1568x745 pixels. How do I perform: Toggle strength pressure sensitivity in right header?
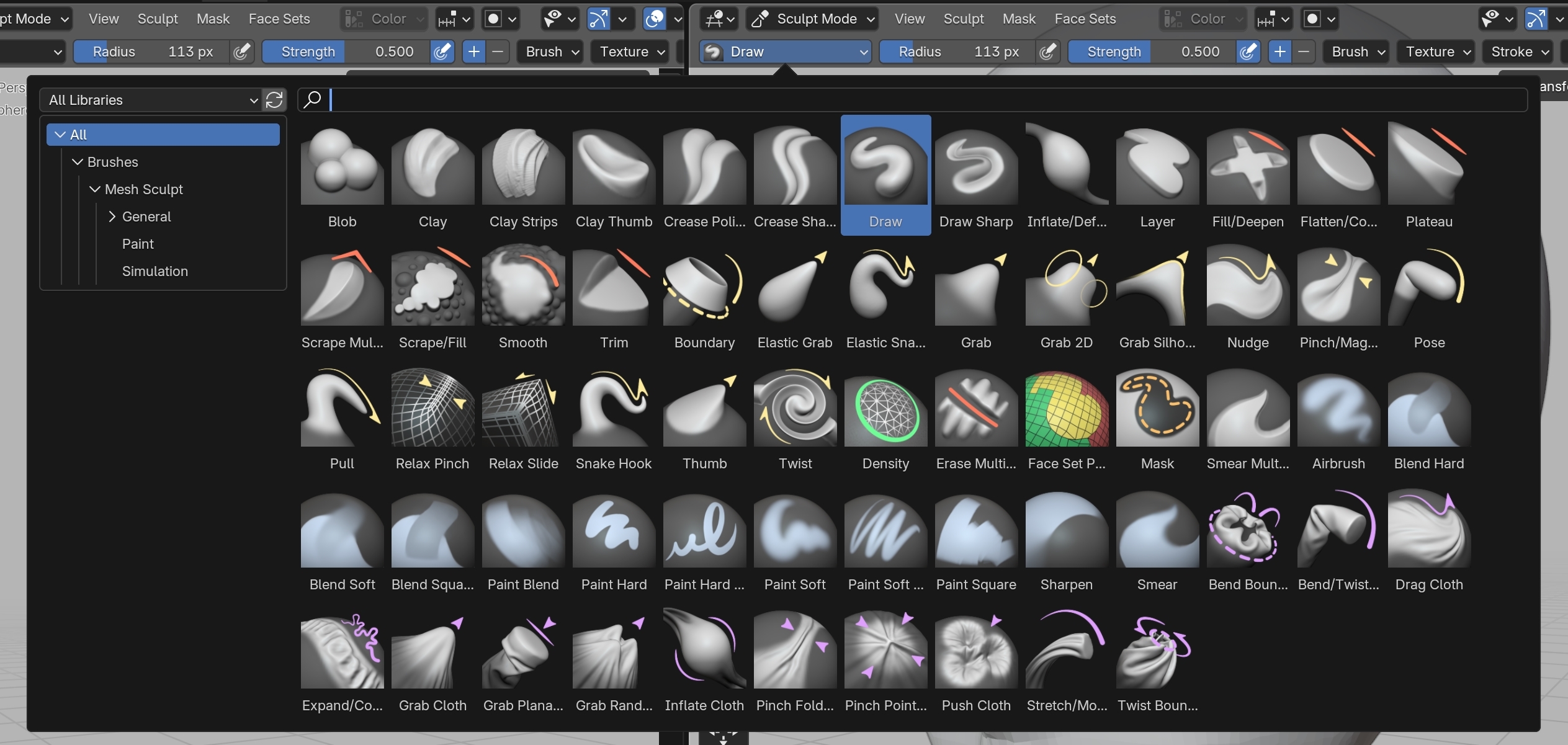click(x=1247, y=51)
